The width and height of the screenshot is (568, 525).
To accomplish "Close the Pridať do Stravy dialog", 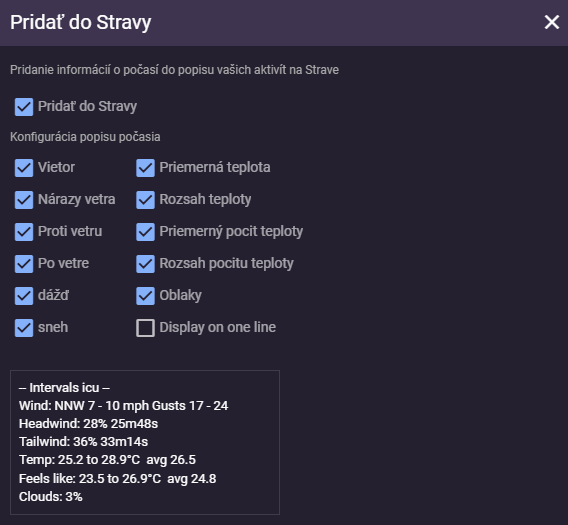I will pos(552,22).
